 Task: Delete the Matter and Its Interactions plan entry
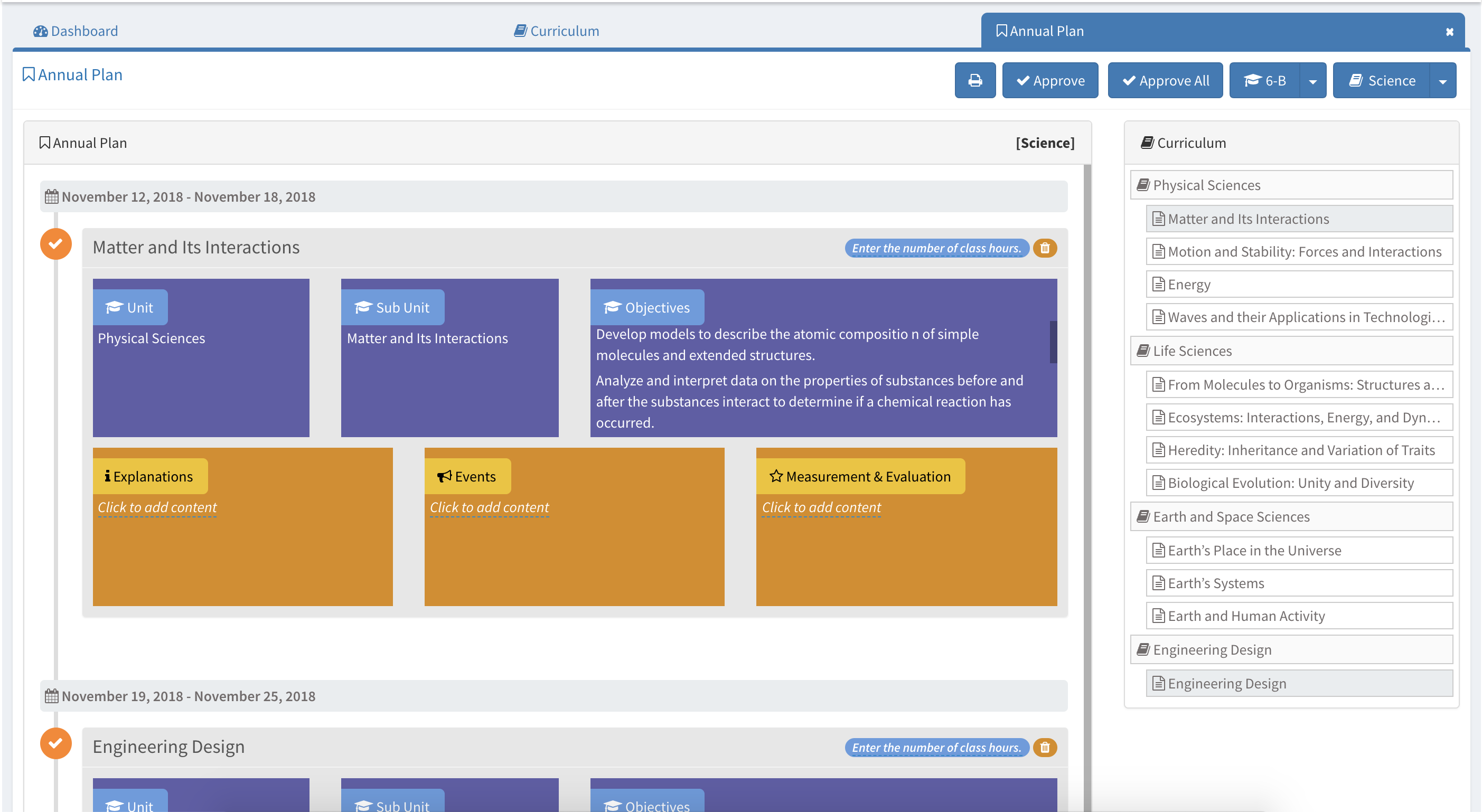[1045, 248]
